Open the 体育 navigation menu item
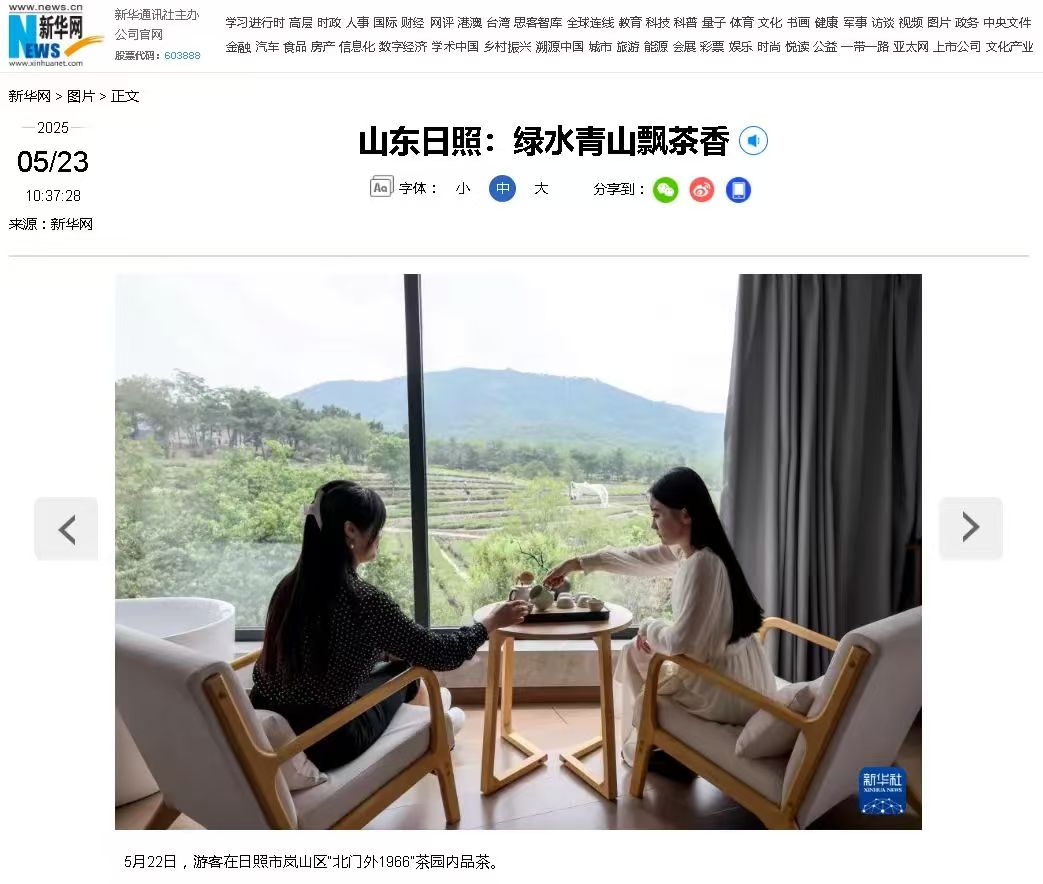Image resolution: width=1043 pixels, height=884 pixels. click(x=742, y=23)
